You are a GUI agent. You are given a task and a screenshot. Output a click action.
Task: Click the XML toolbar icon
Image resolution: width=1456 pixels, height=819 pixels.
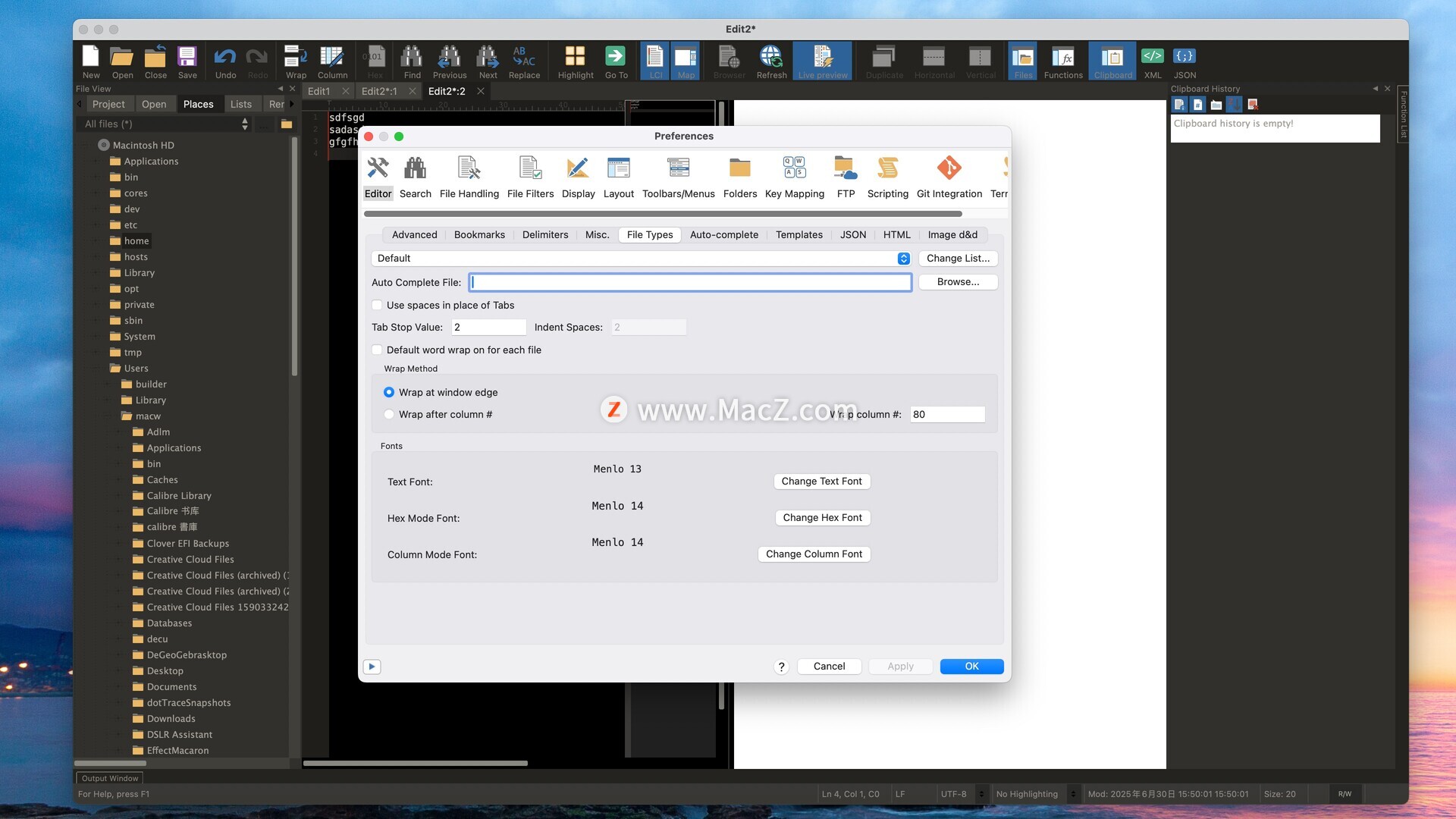[1153, 61]
